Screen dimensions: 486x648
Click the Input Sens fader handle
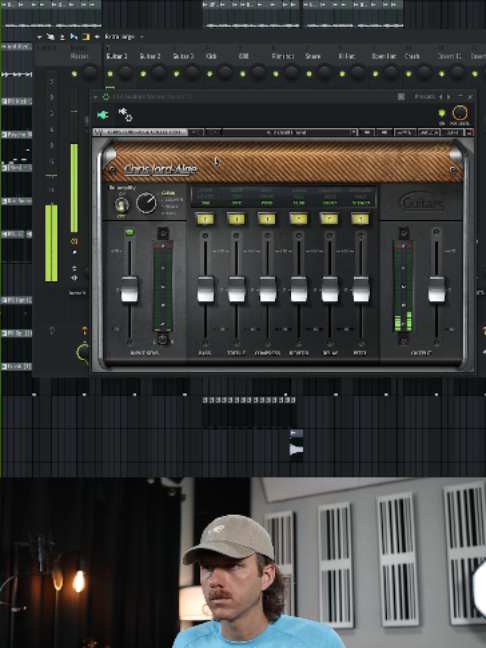point(129,289)
